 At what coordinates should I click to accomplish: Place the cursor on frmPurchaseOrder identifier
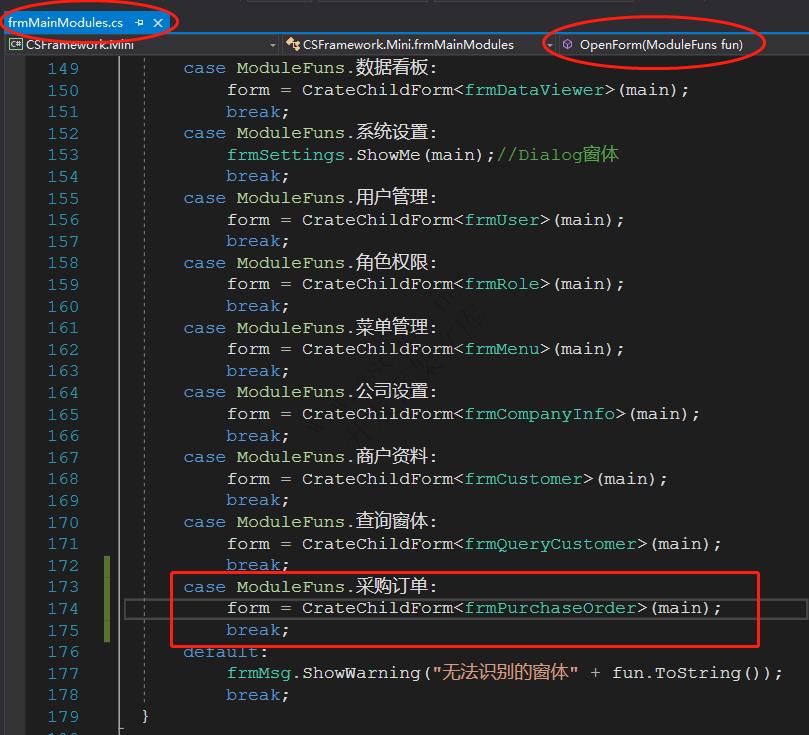552,608
